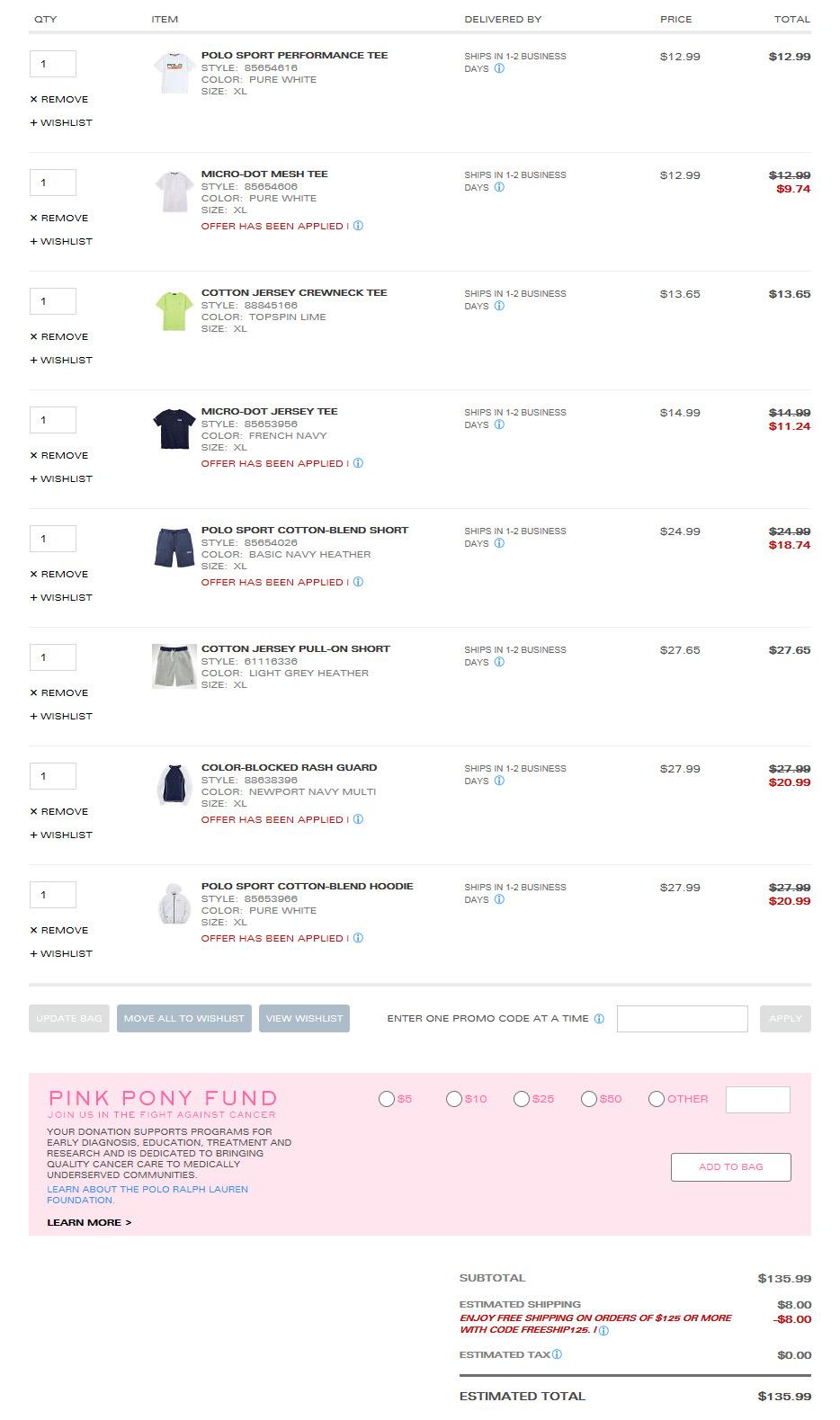Viewport: 840px width, 1420px height.
Task: Click quantity field for Color-Blocked Rash Guard
Action: point(53,776)
